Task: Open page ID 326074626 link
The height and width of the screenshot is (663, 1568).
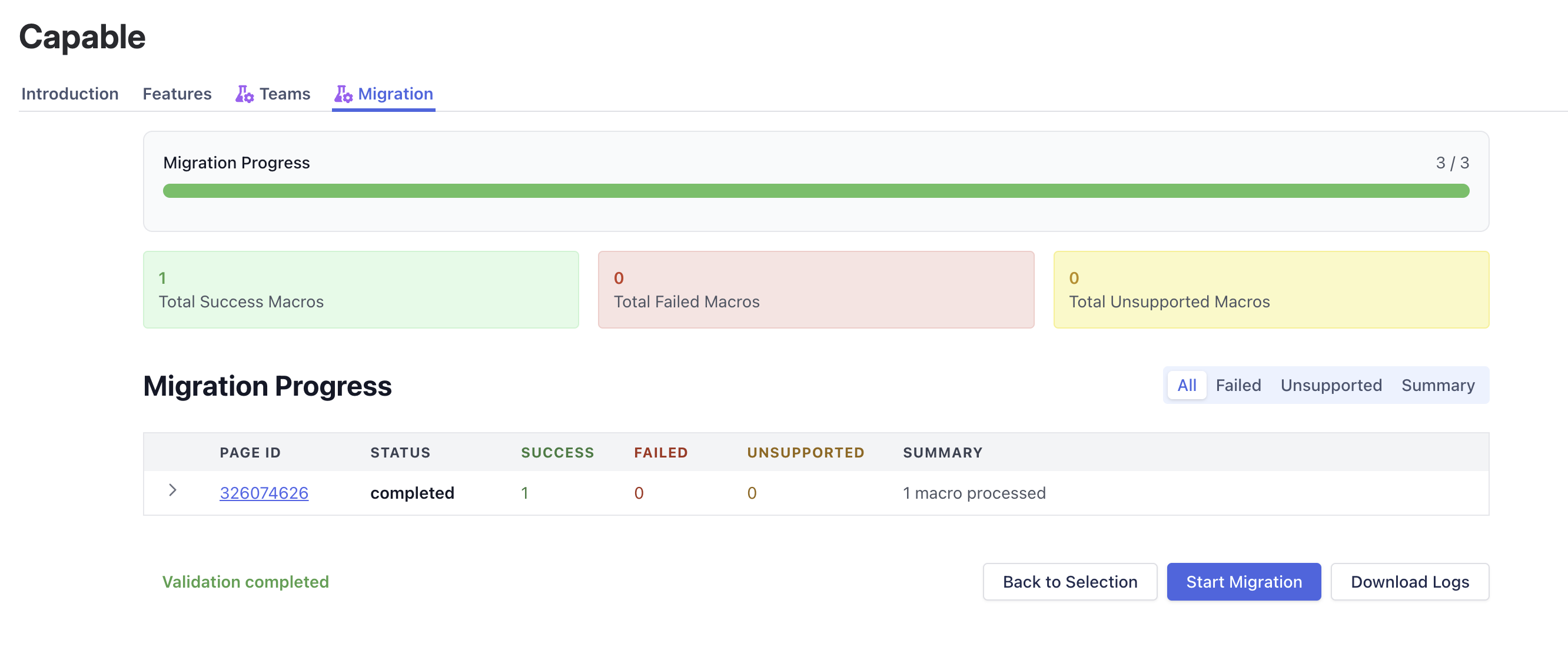Action: 264,493
